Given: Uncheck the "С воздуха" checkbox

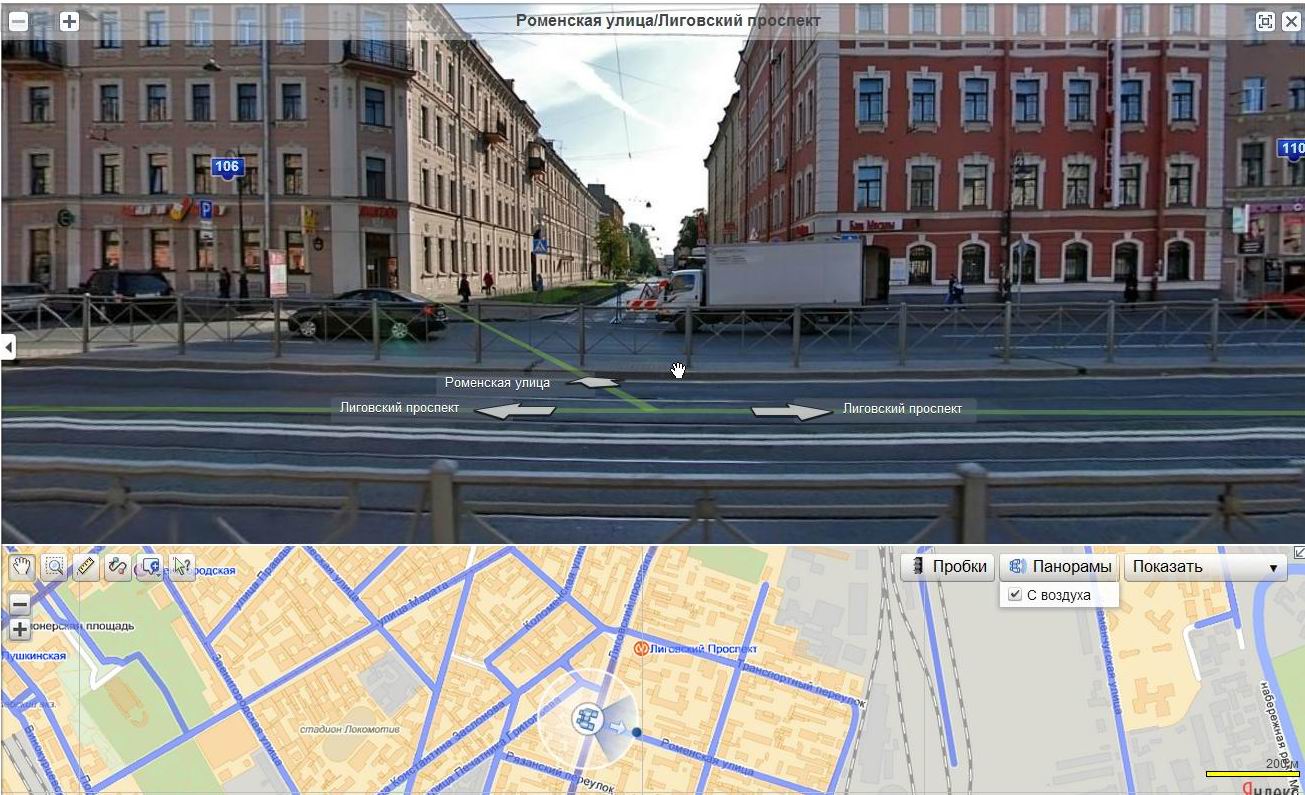Looking at the screenshot, I should click(1016, 595).
